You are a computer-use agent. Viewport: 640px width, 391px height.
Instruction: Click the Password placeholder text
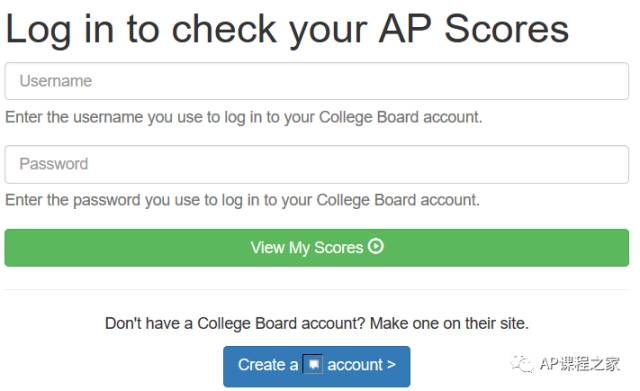(x=53, y=164)
